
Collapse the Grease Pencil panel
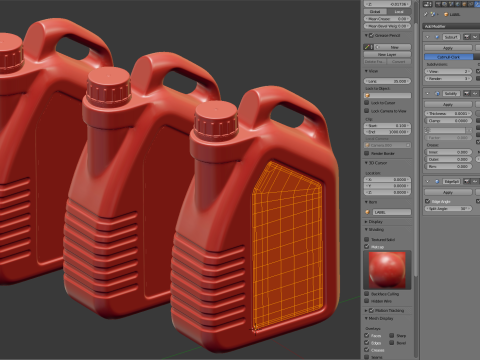[x=366, y=35]
